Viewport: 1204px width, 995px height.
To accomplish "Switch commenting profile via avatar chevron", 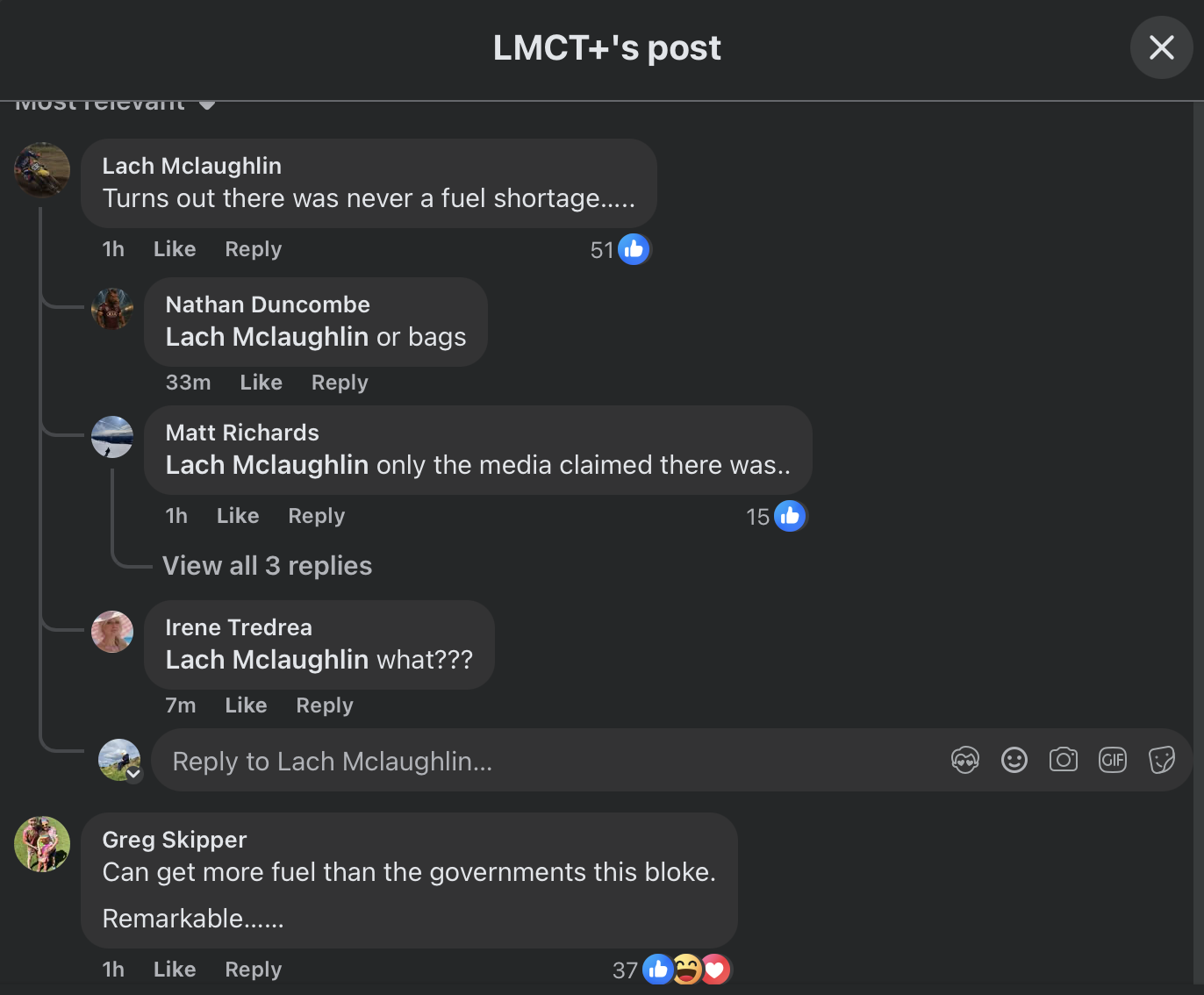I will point(133,774).
